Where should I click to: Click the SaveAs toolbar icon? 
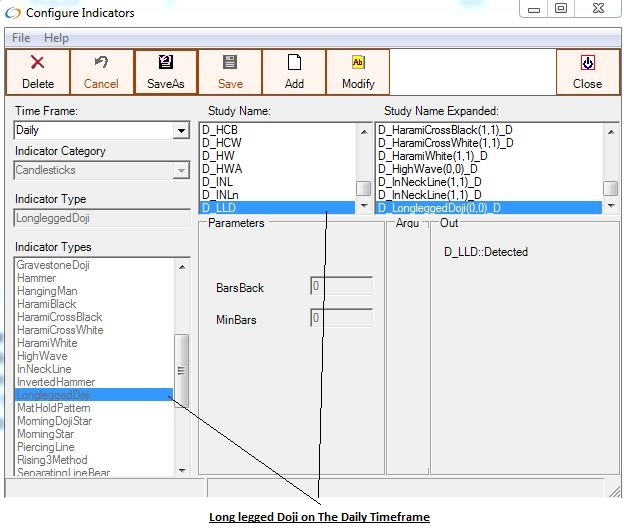pos(166,63)
